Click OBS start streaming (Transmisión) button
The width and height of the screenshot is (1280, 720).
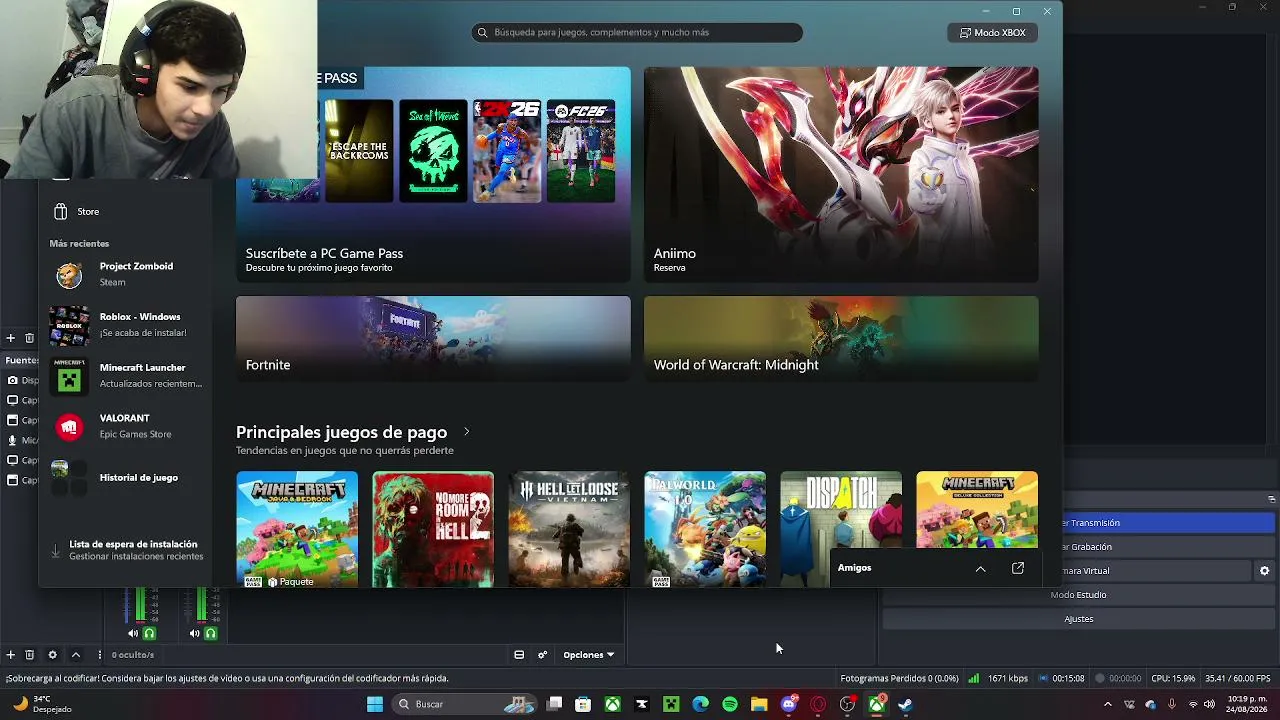pos(1168,523)
